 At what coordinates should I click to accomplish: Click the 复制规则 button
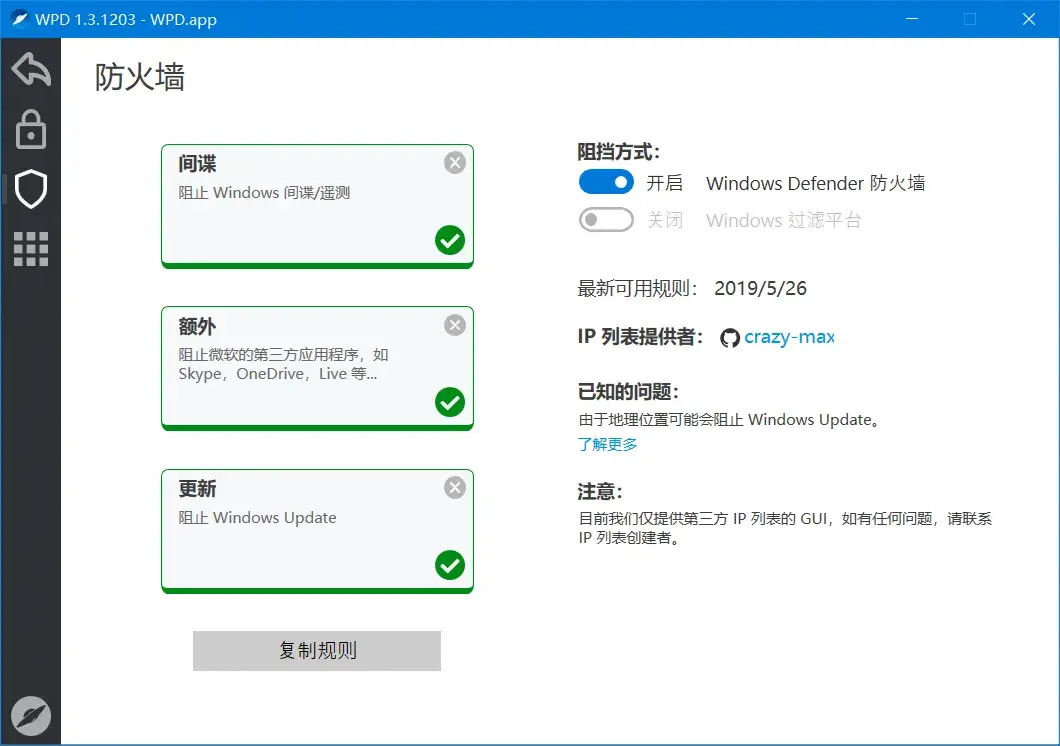pos(317,651)
